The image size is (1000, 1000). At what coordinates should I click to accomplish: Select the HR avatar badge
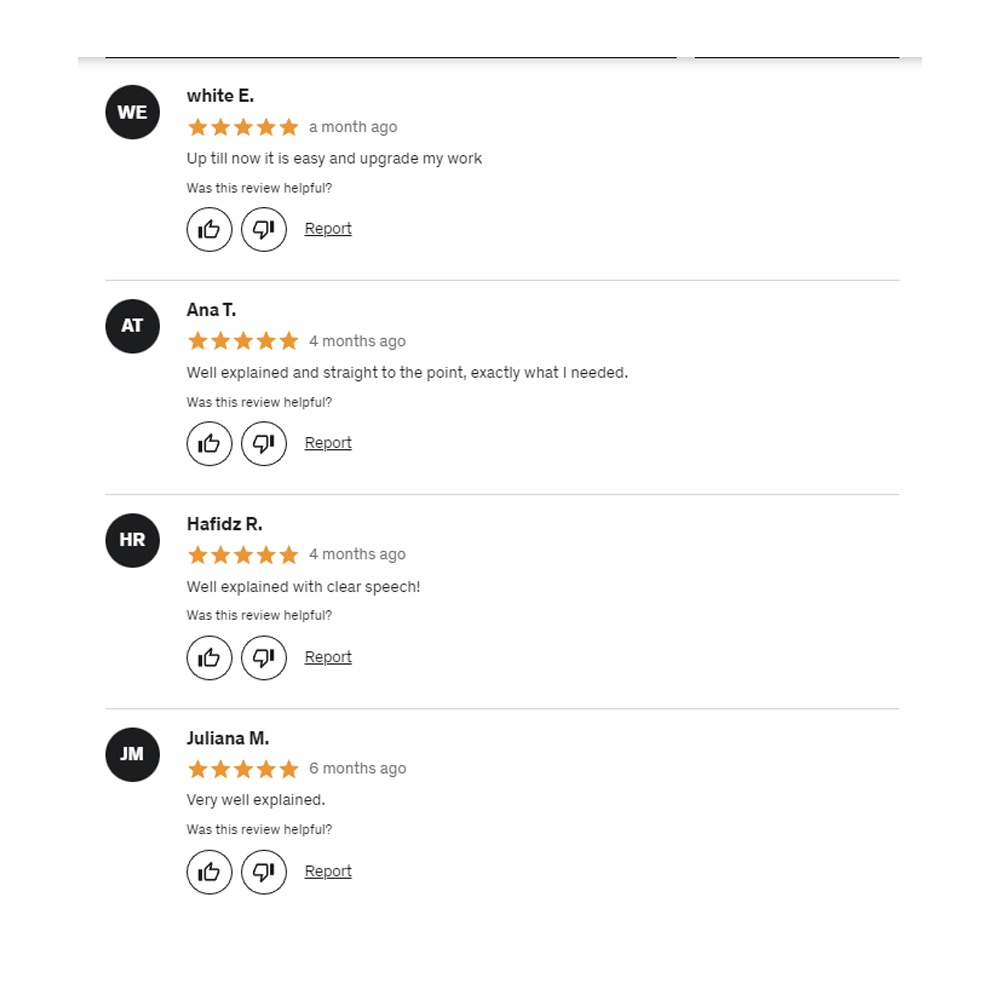(132, 540)
